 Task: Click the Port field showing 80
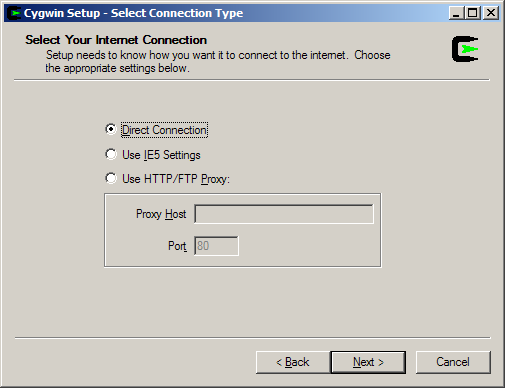(x=216, y=246)
